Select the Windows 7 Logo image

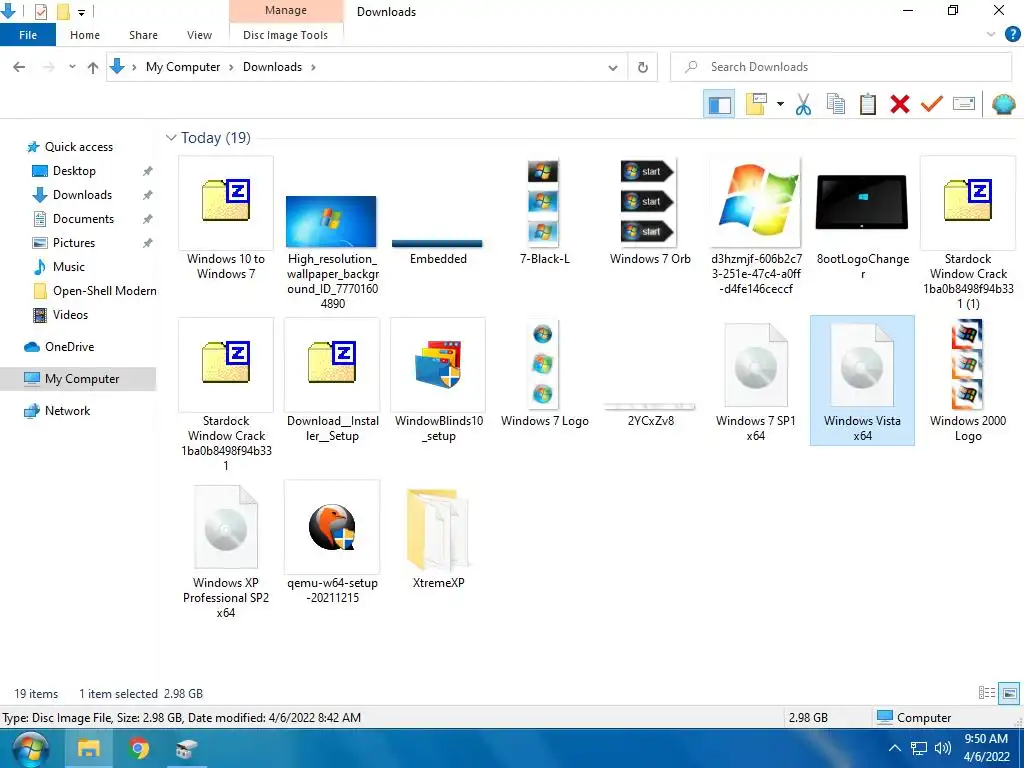pyautogui.click(x=544, y=374)
